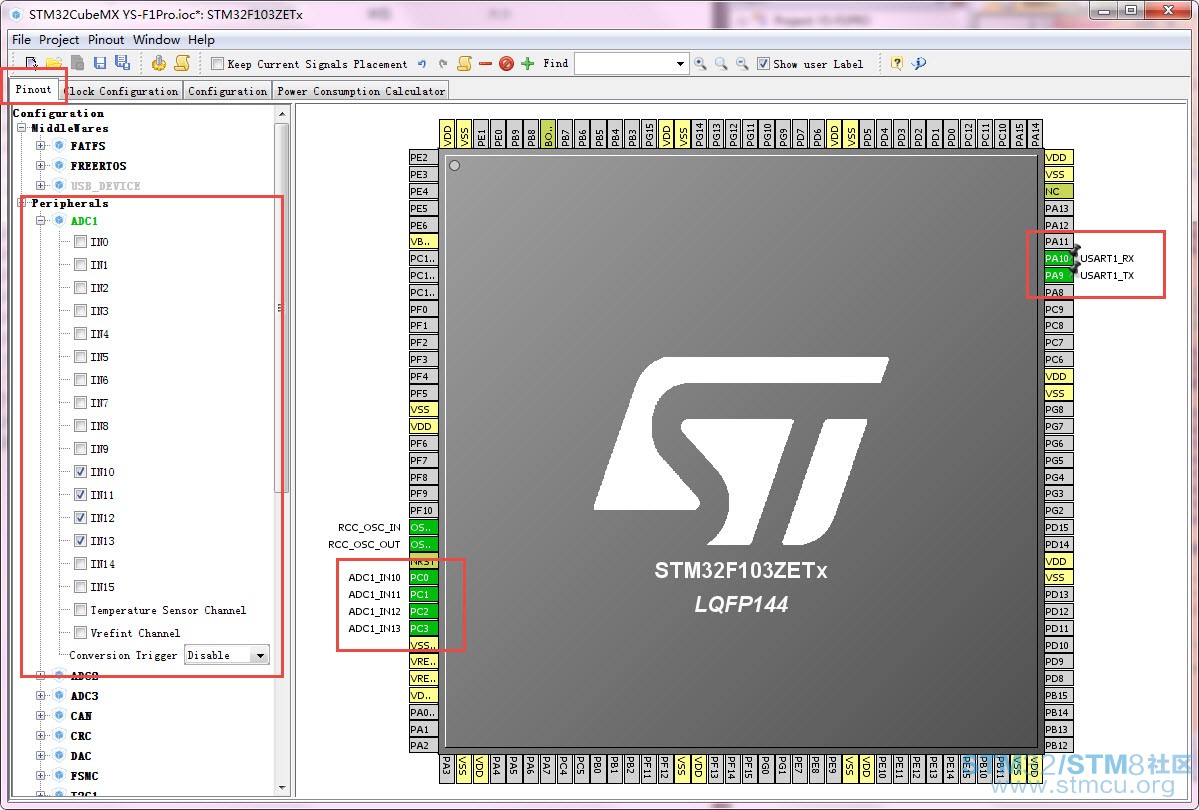This screenshot has height=810, width=1199.
Task: Click the New Project toolbar icon
Action: click(x=31, y=63)
